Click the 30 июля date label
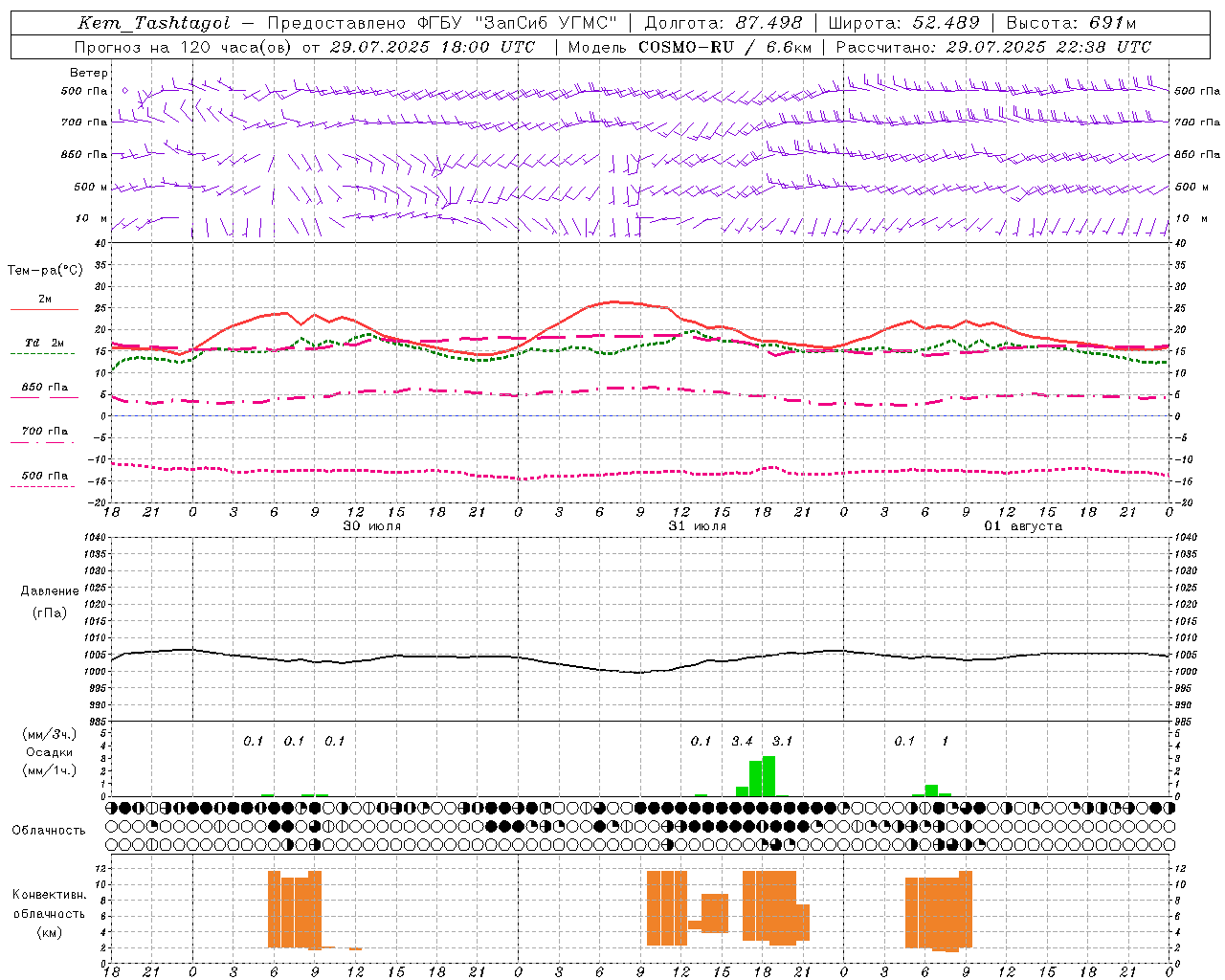 coord(372,526)
